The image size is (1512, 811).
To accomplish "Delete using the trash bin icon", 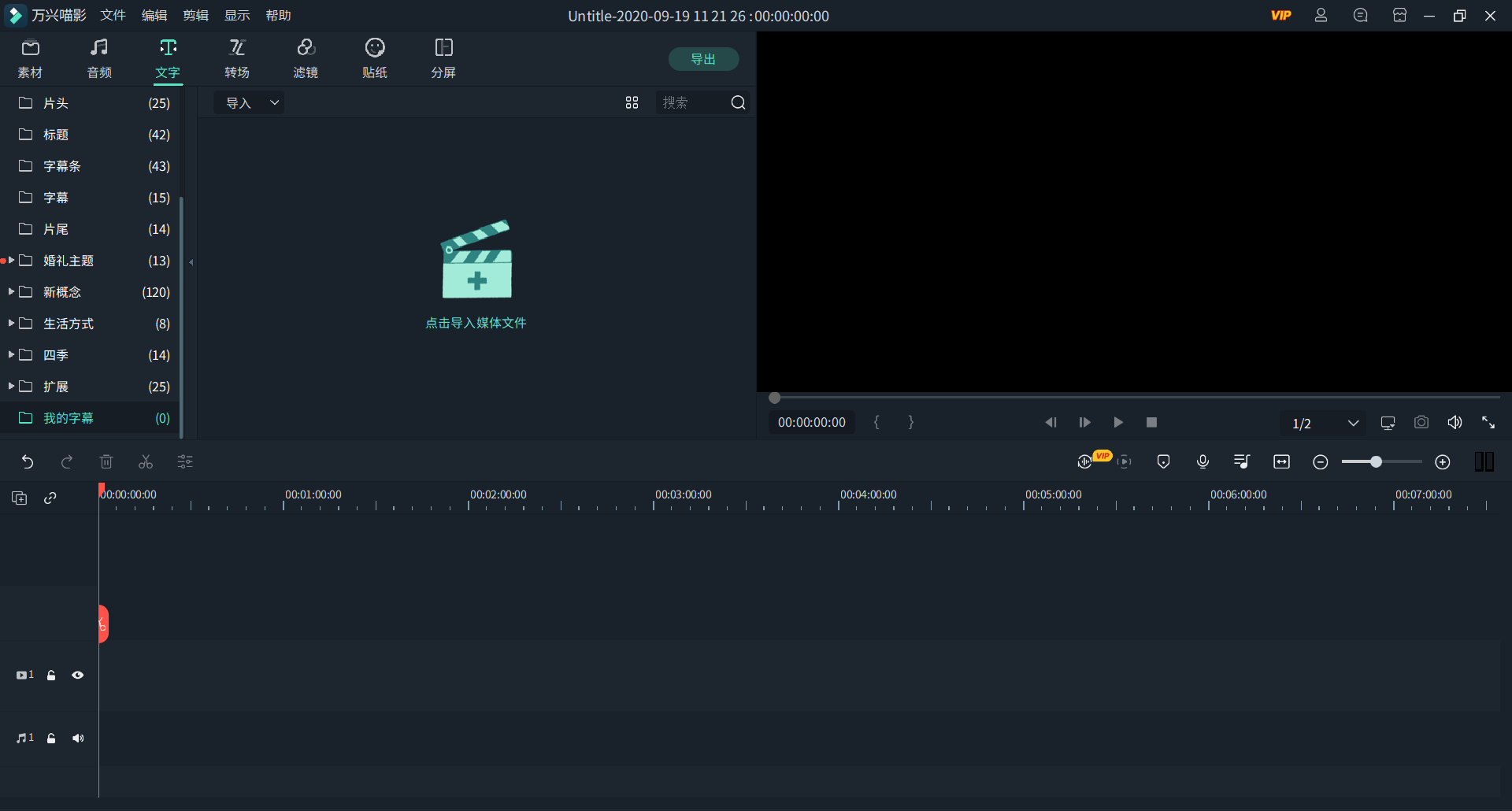I will tap(106, 462).
